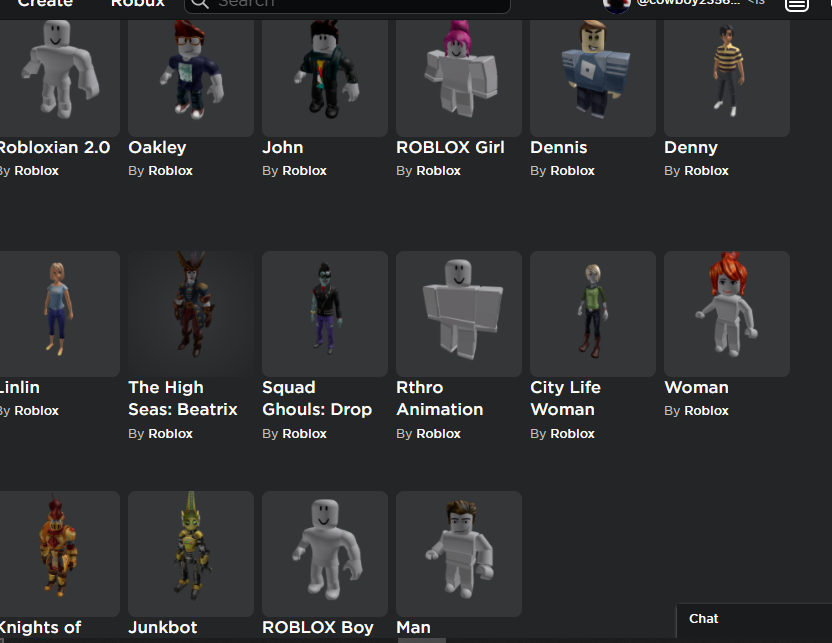Screen dimensions: 832x643
Task: Click the Dennis title text
Action: click(x=559, y=147)
